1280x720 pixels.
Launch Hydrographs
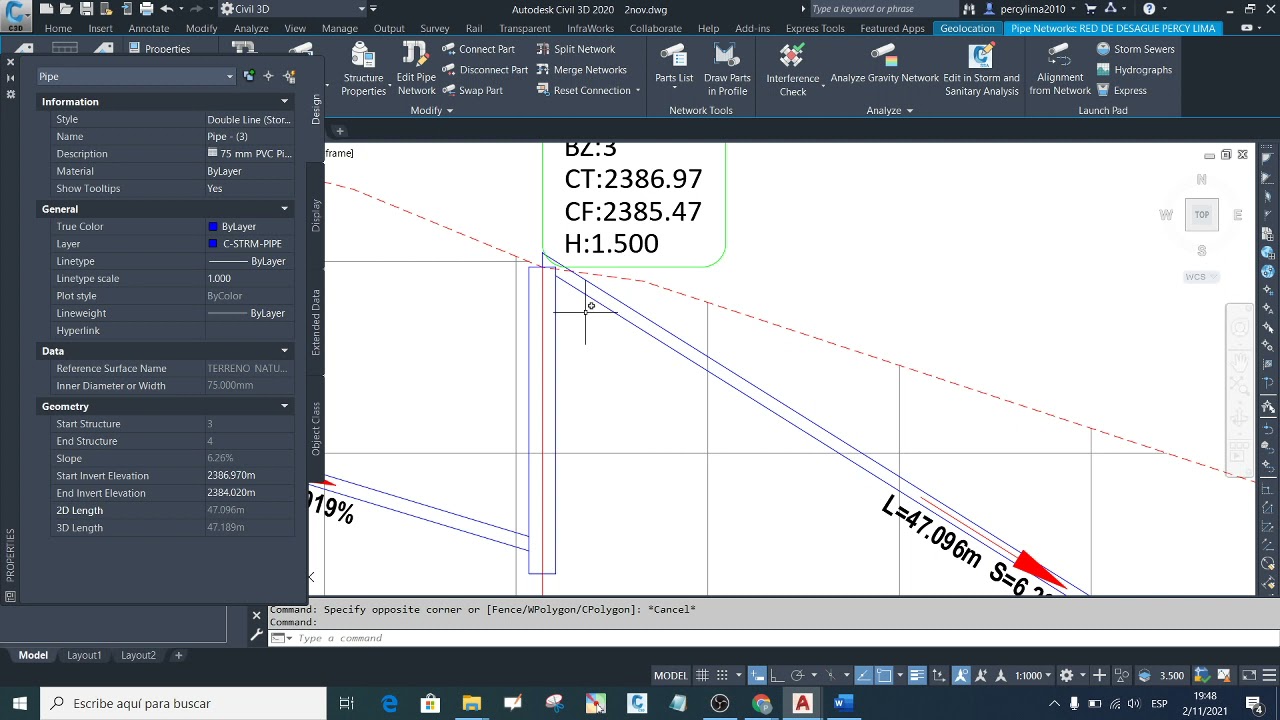tap(1134, 70)
